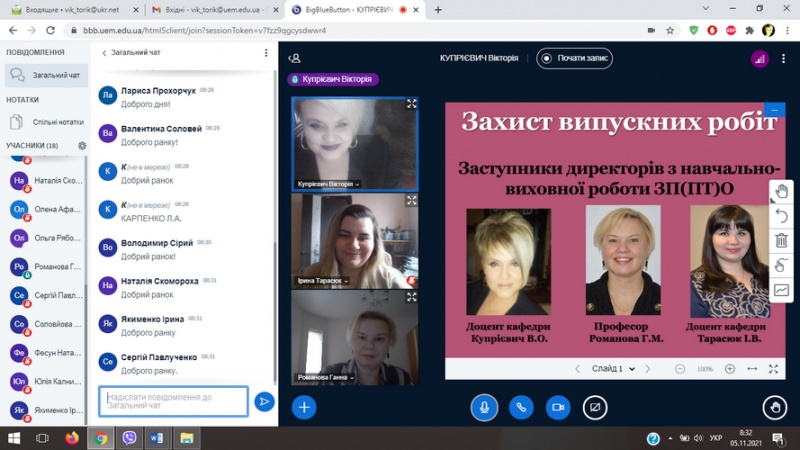Open Word from the taskbar
This screenshot has height=450, width=800.
pos(157,438)
